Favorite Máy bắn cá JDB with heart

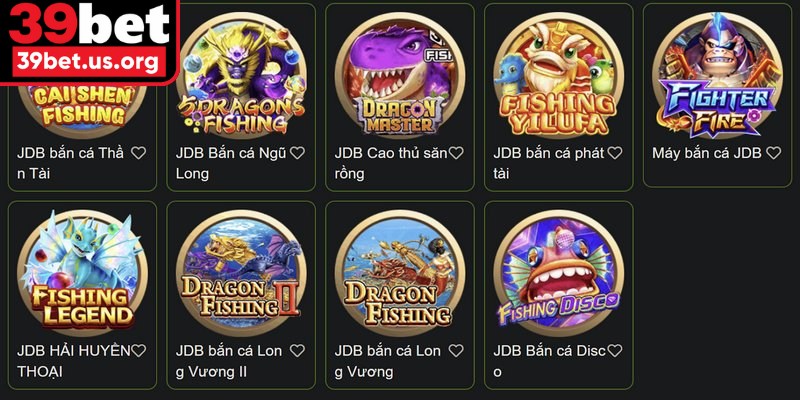pos(773,153)
